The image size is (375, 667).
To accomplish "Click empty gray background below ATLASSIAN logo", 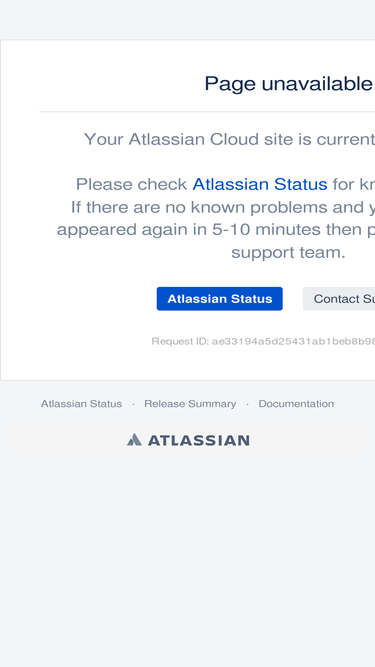I will (x=187, y=553).
